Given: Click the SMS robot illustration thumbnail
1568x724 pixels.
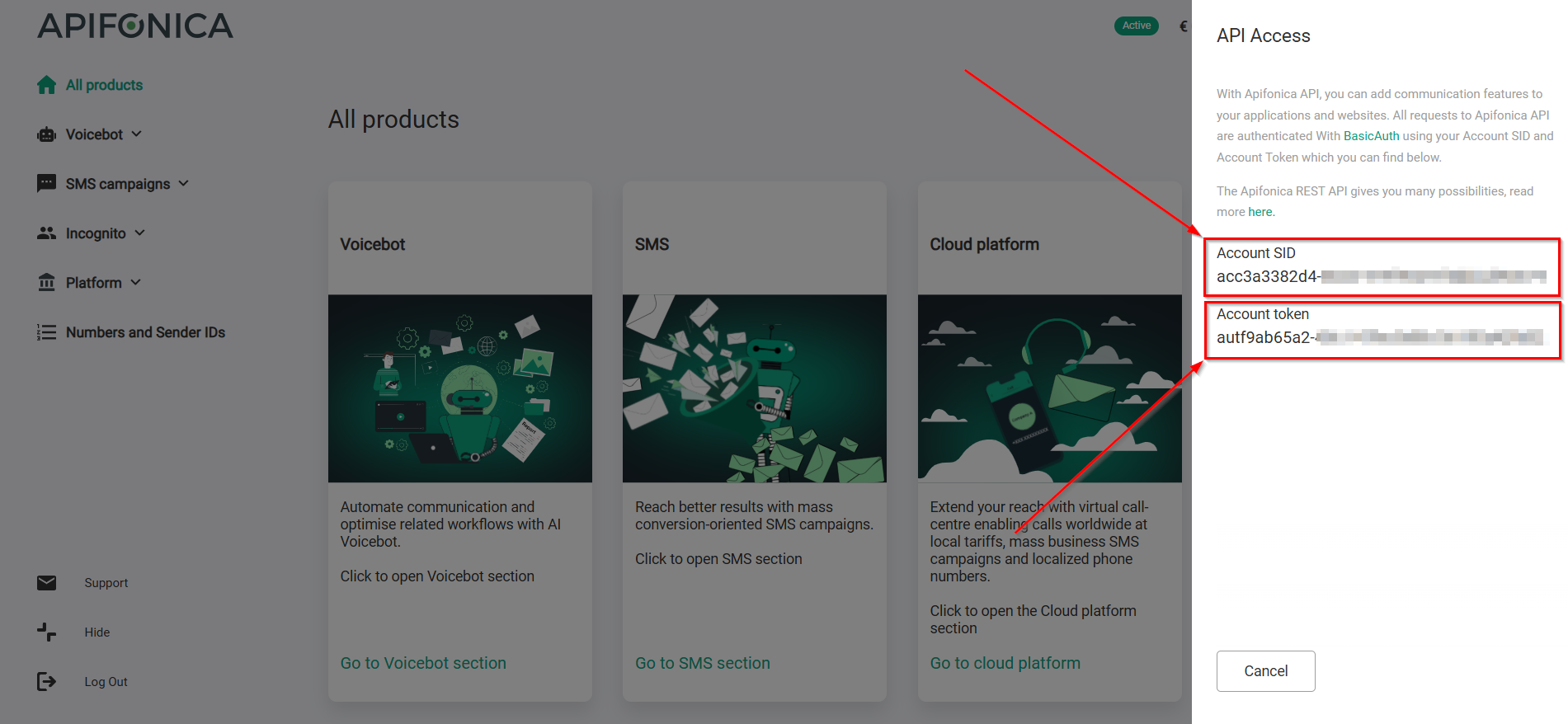Looking at the screenshot, I should click(x=754, y=388).
